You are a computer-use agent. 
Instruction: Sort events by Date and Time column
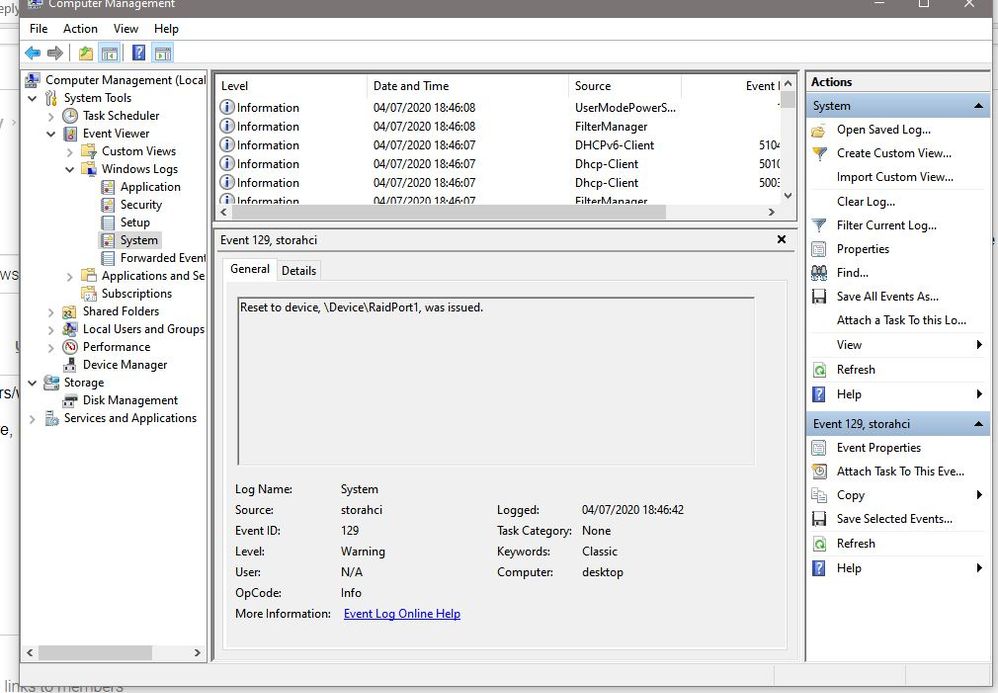pos(467,86)
